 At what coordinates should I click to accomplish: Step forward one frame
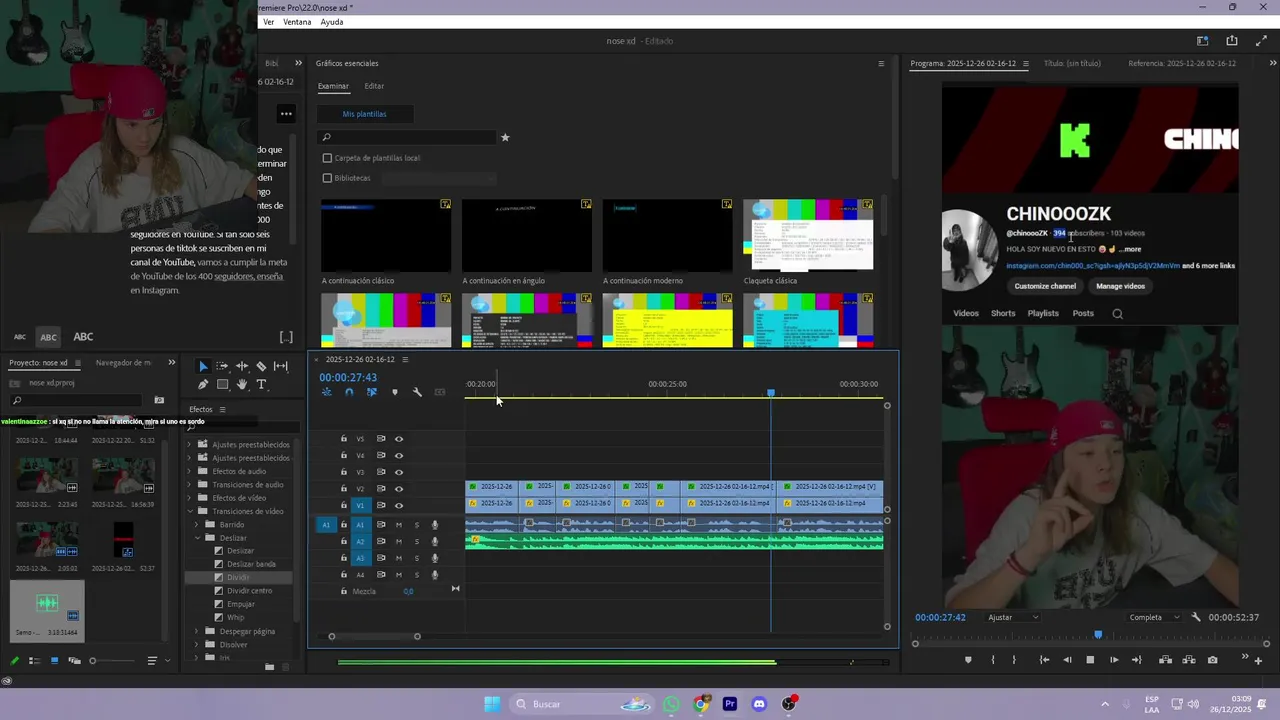click(x=1114, y=660)
